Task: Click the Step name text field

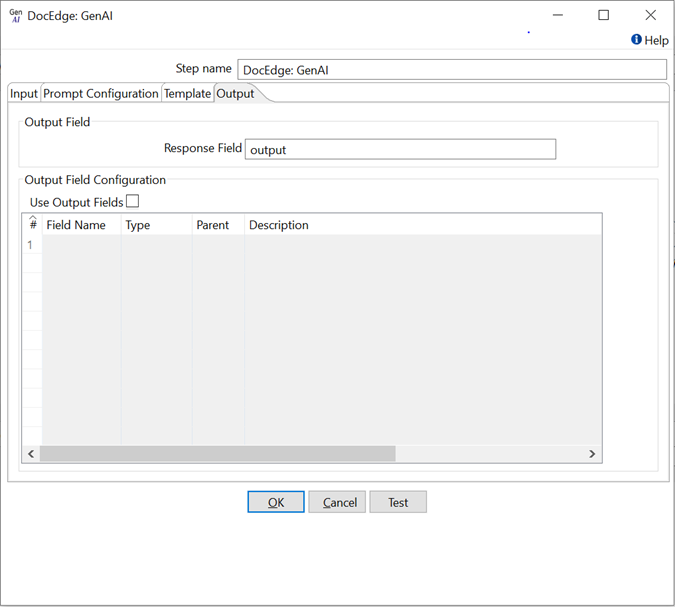Action: pyautogui.click(x=451, y=69)
